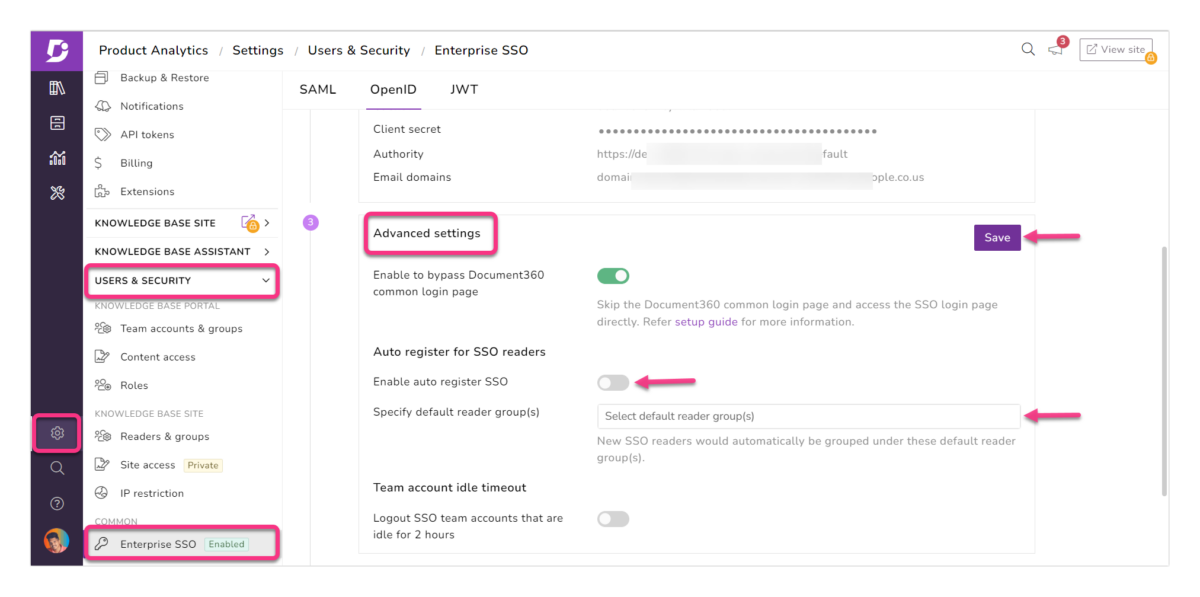Open the settings gear in left rail

click(57, 433)
